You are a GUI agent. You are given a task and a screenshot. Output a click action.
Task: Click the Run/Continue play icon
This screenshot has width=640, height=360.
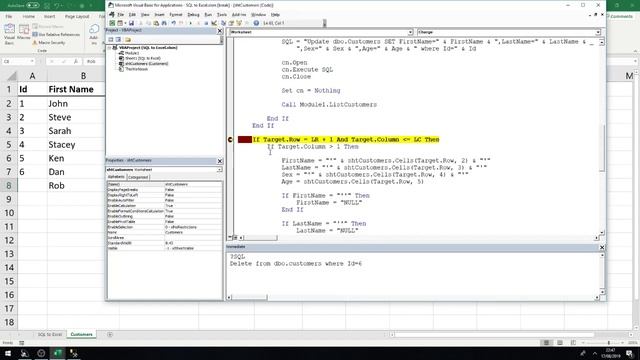[x=191, y=23]
